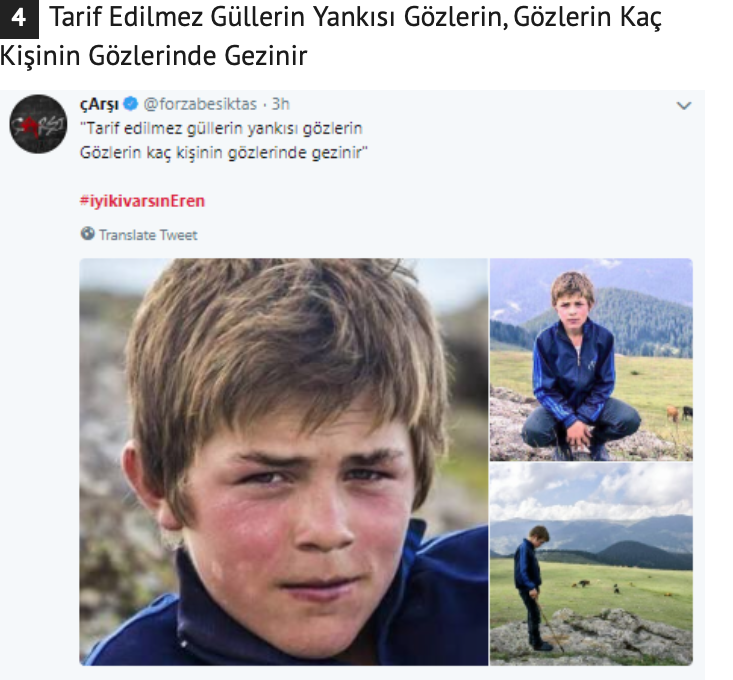
Task: Click the globe icon beside Translate Tweet
Action: (87, 233)
